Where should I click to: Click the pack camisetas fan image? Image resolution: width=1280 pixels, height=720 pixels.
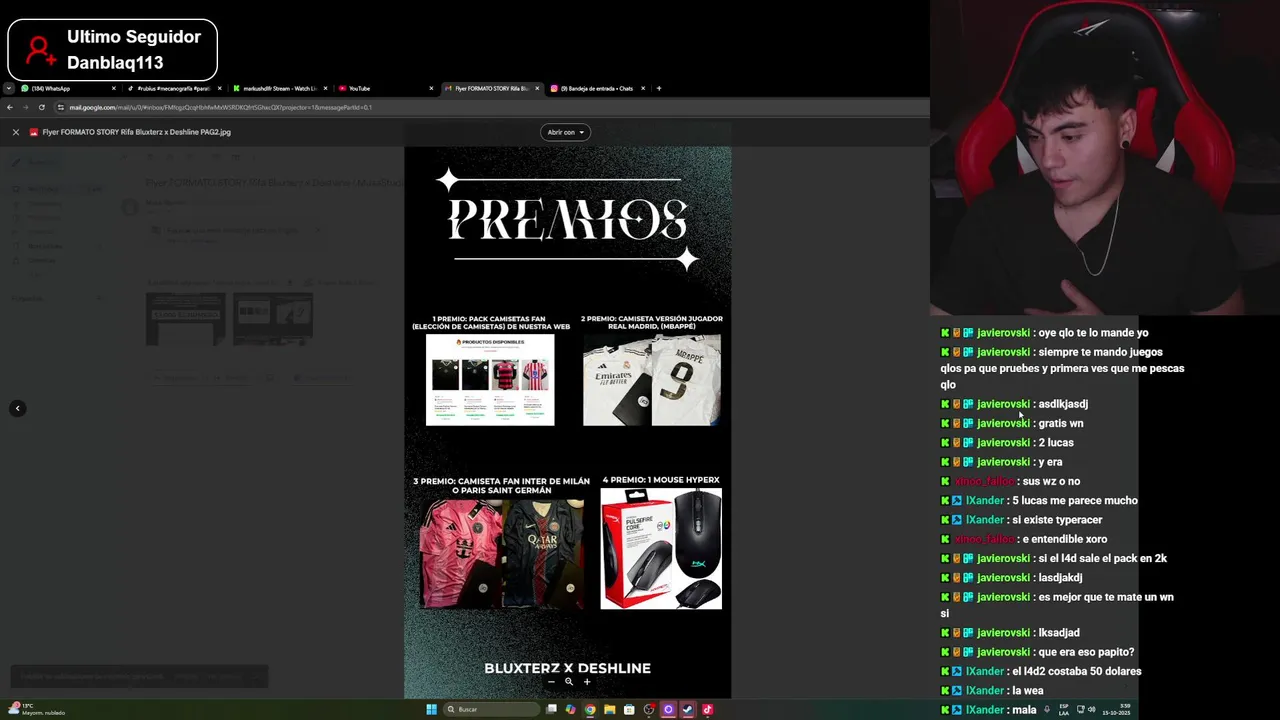click(x=490, y=380)
